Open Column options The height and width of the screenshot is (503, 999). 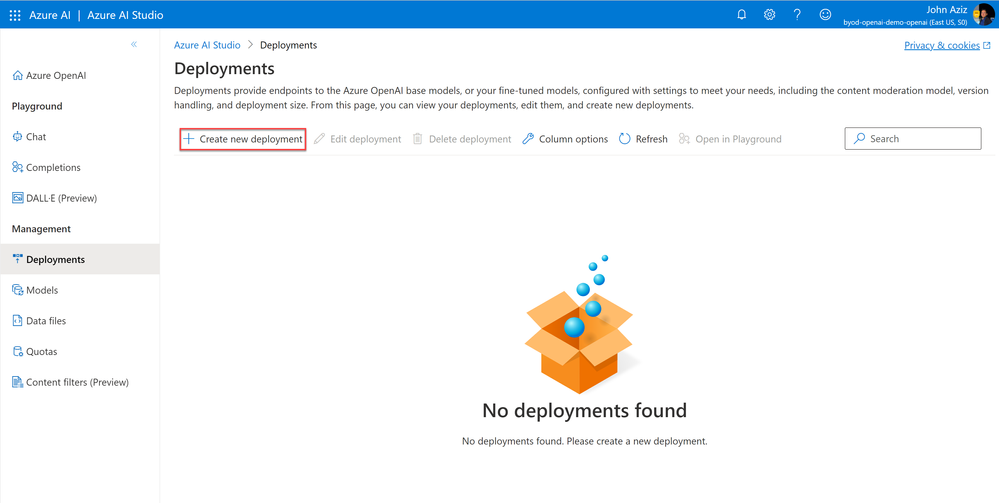coord(564,138)
